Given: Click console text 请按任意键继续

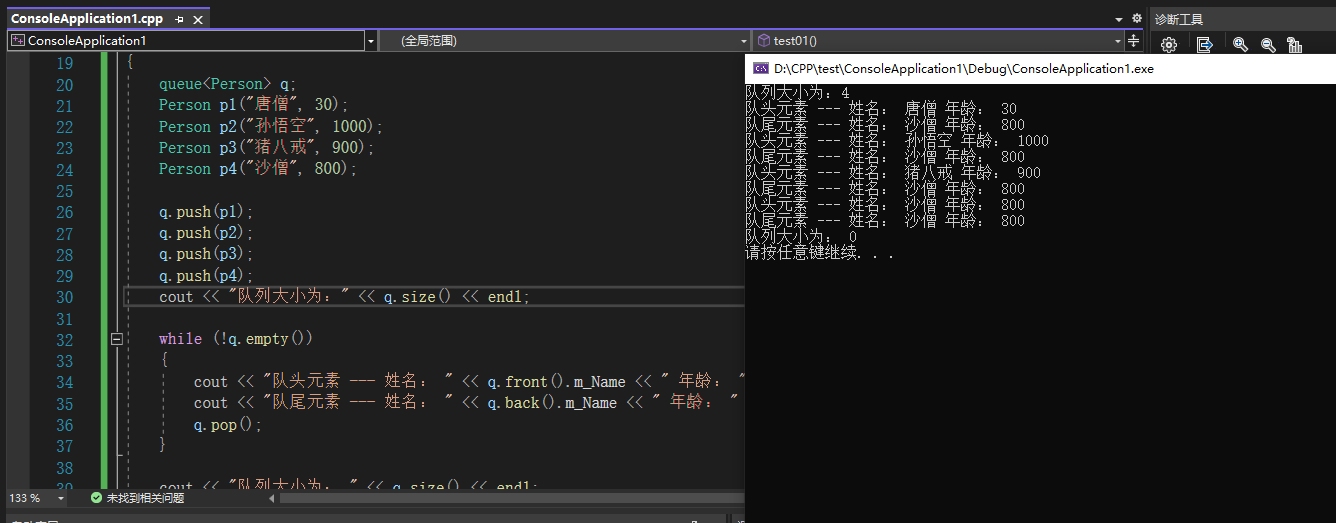Looking at the screenshot, I should [819, 253].
